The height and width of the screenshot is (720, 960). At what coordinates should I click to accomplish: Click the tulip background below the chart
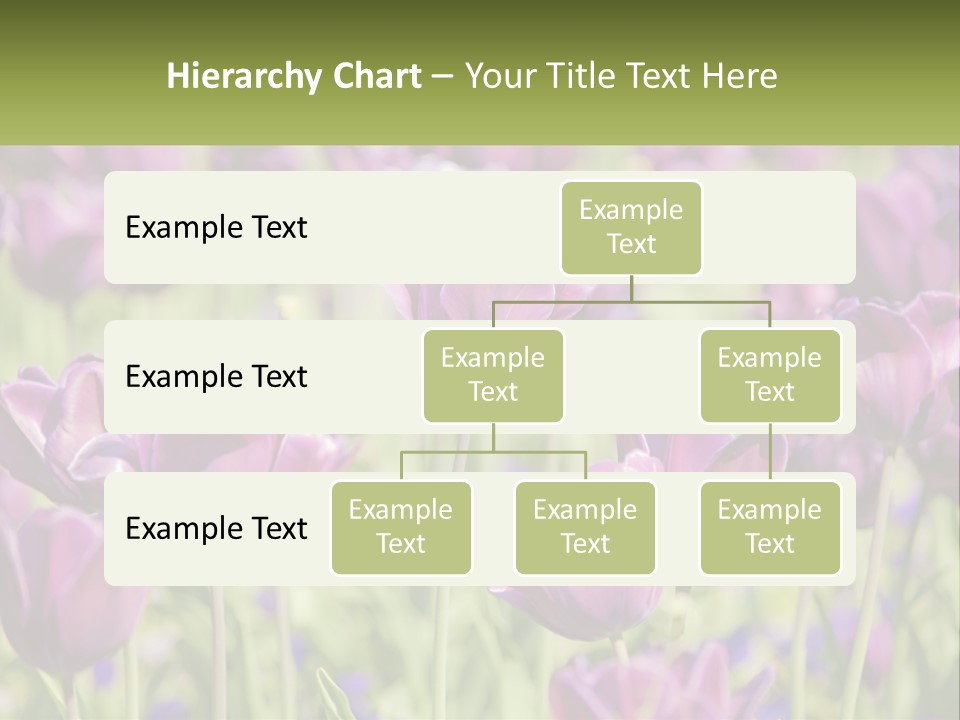pyautogui.click(x=480, y=650)
